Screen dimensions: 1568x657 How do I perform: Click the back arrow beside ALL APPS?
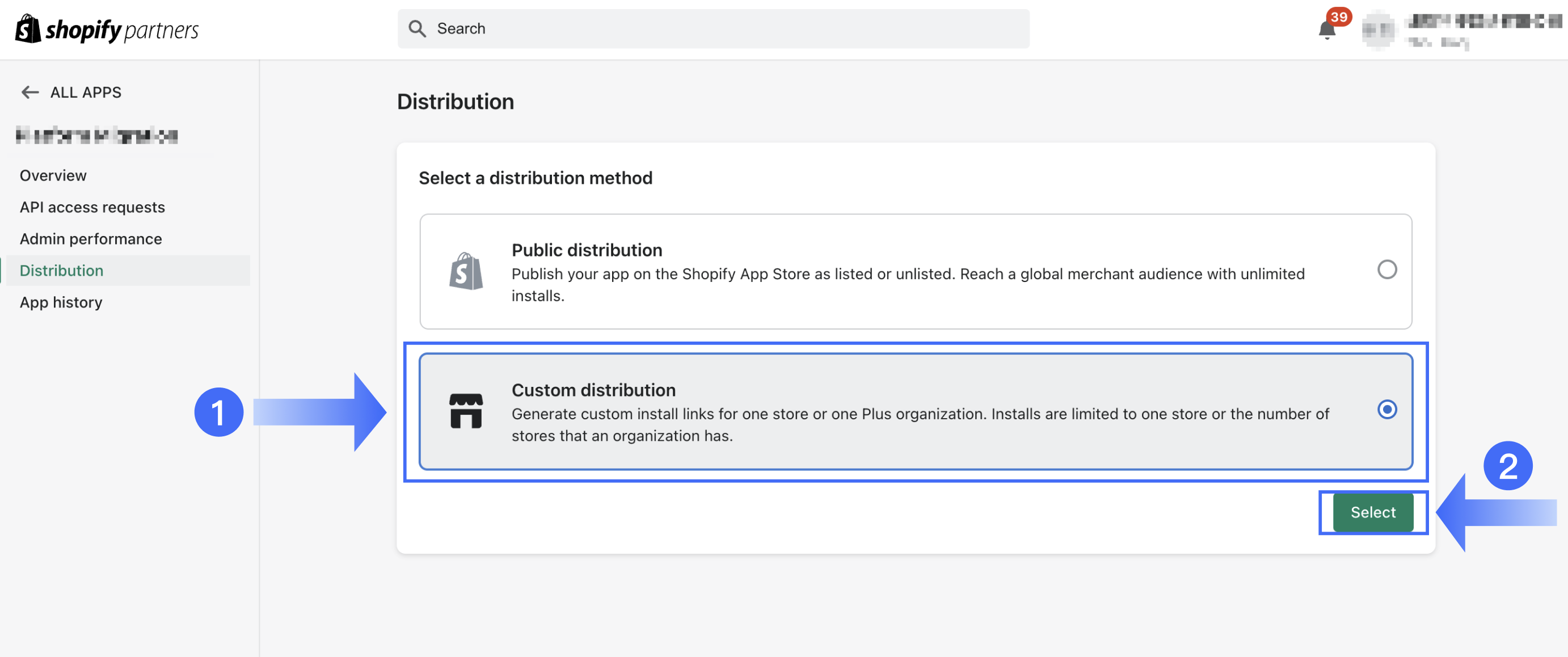[x=29, y=92]
